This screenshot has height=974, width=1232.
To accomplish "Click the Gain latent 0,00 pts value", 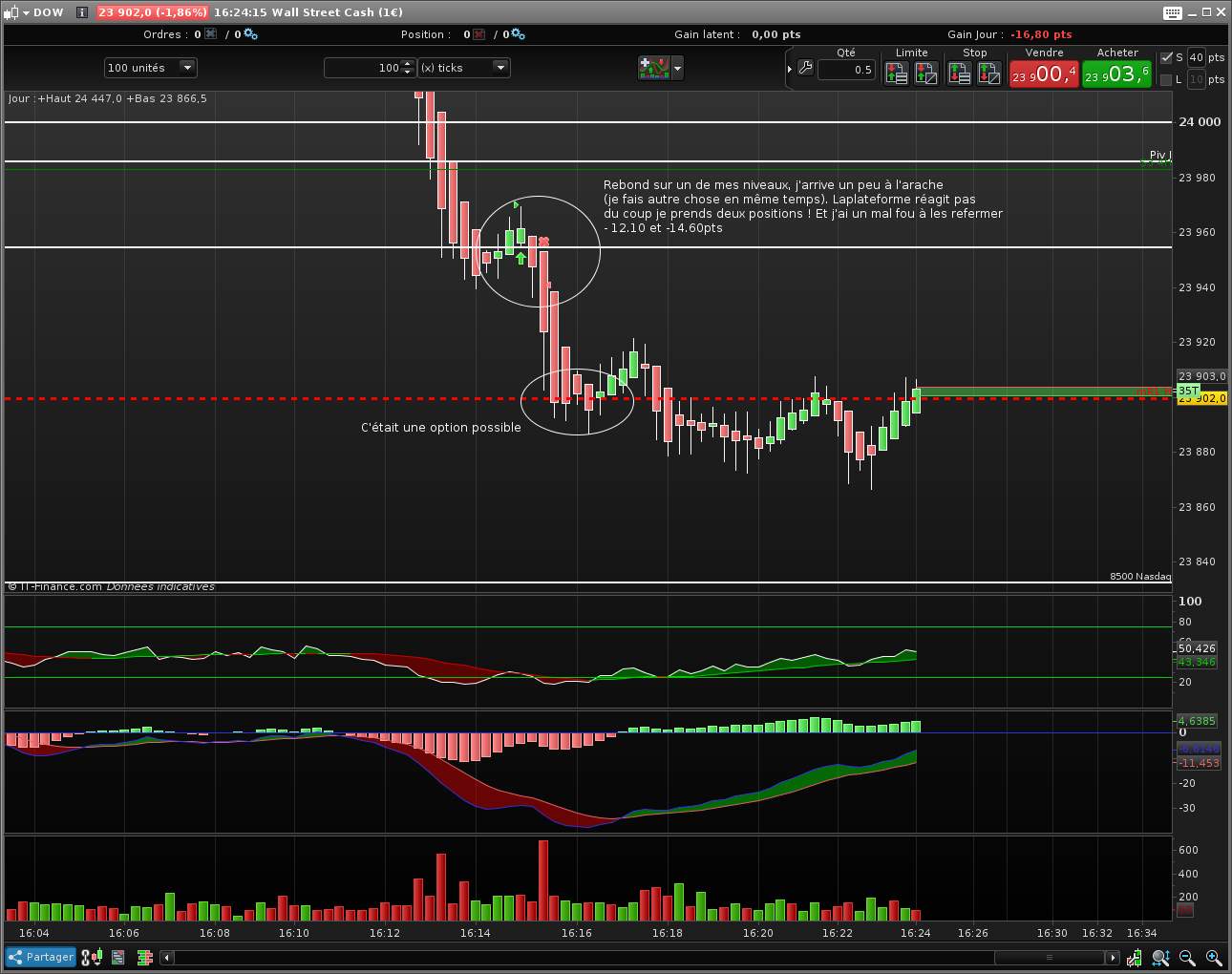I will click(x=776, y=34).
